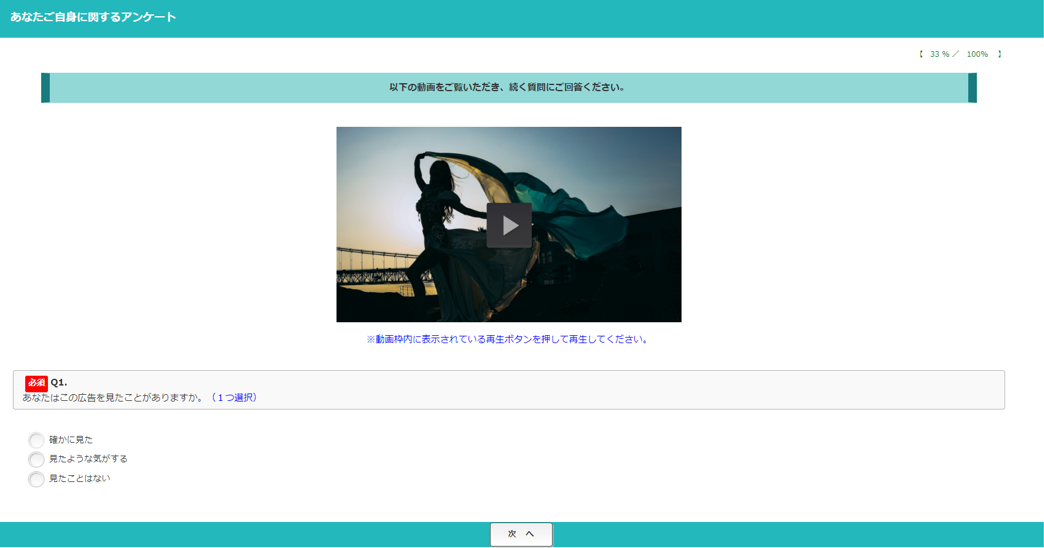
Task: Click the 33 % progress value
Action: (x=939, y=54)
